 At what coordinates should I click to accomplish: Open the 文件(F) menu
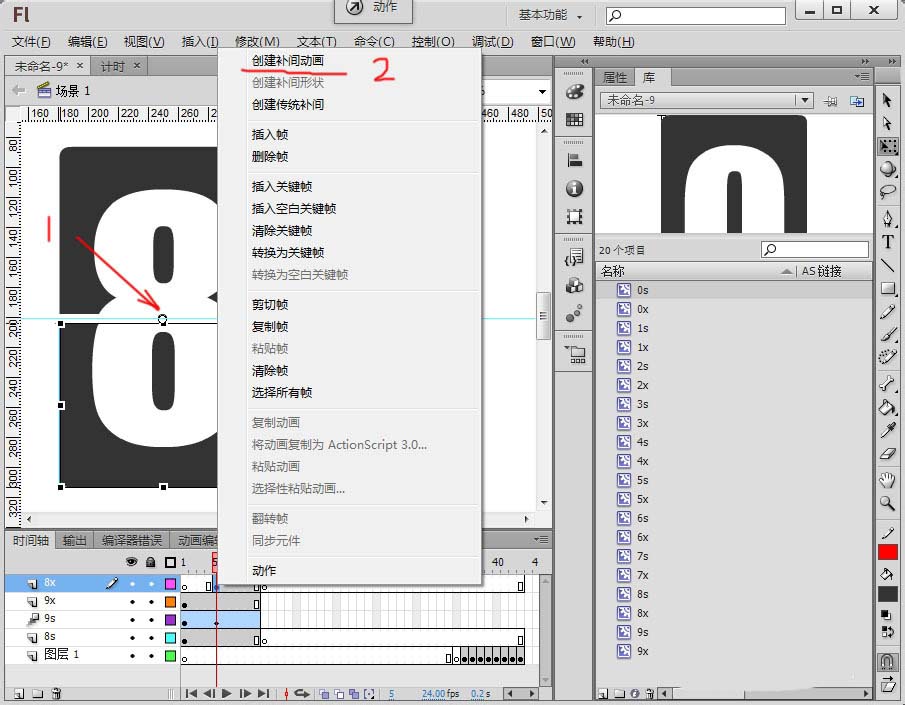click(31, 42)
